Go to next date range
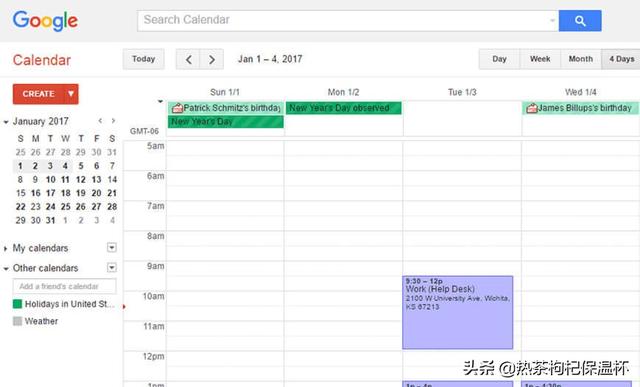Screen dimensions: 640x387 pyautogui.click(x=211, y=60)
